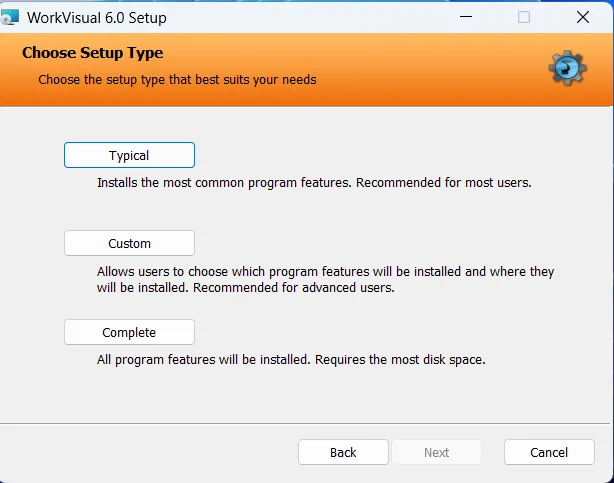Select the Typical setup type
614x483 pixels.
point(129,155)
